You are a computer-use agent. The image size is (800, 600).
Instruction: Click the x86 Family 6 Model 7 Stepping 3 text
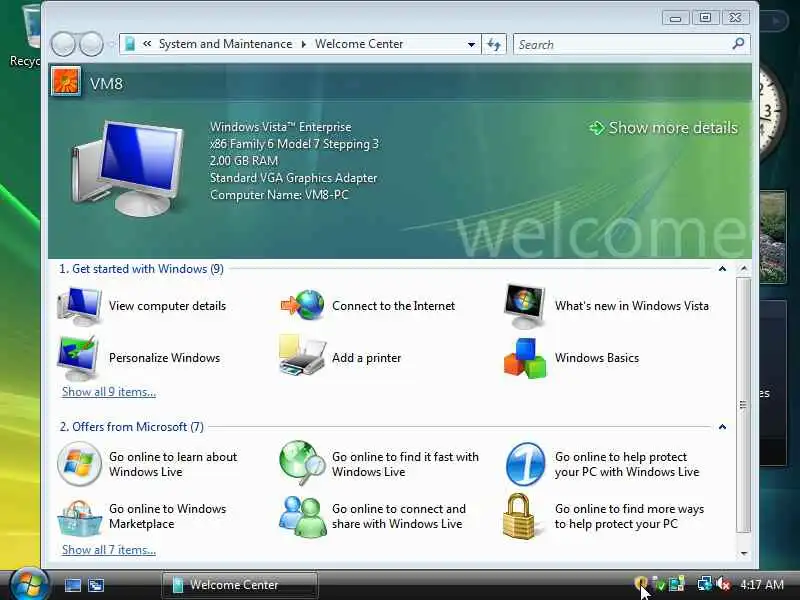[294, 144]
